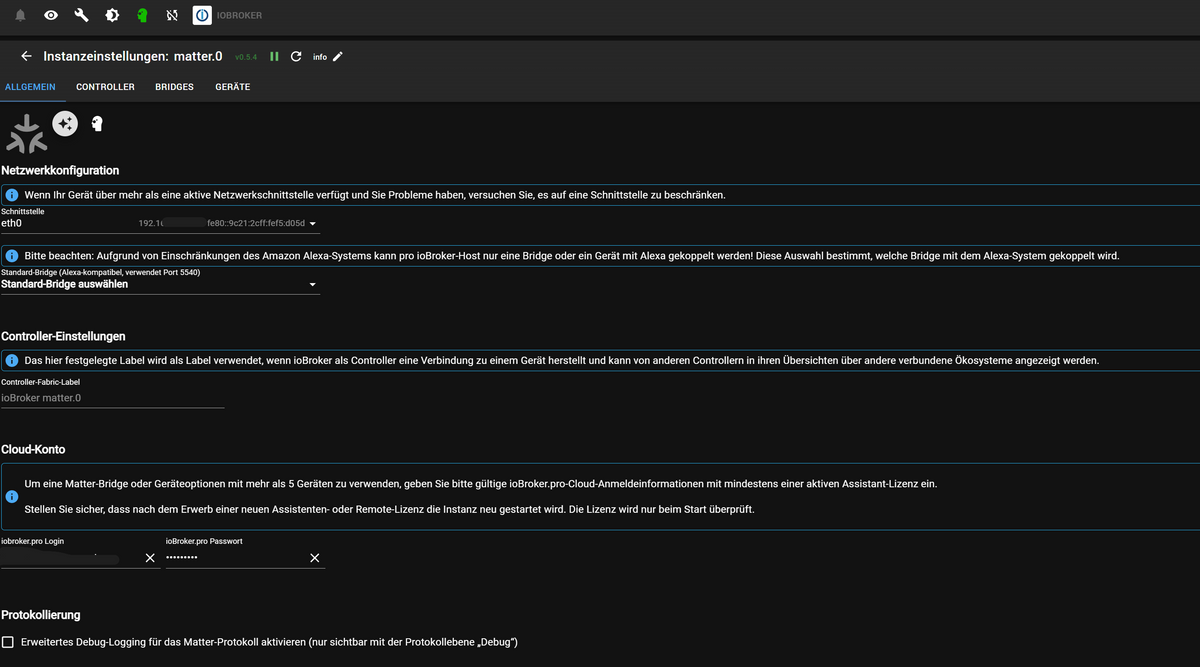The width and height of the screenshot is (1200, 667).
Task: Clear the ioBroker.pro Passwort field
Action: [315, 558]
